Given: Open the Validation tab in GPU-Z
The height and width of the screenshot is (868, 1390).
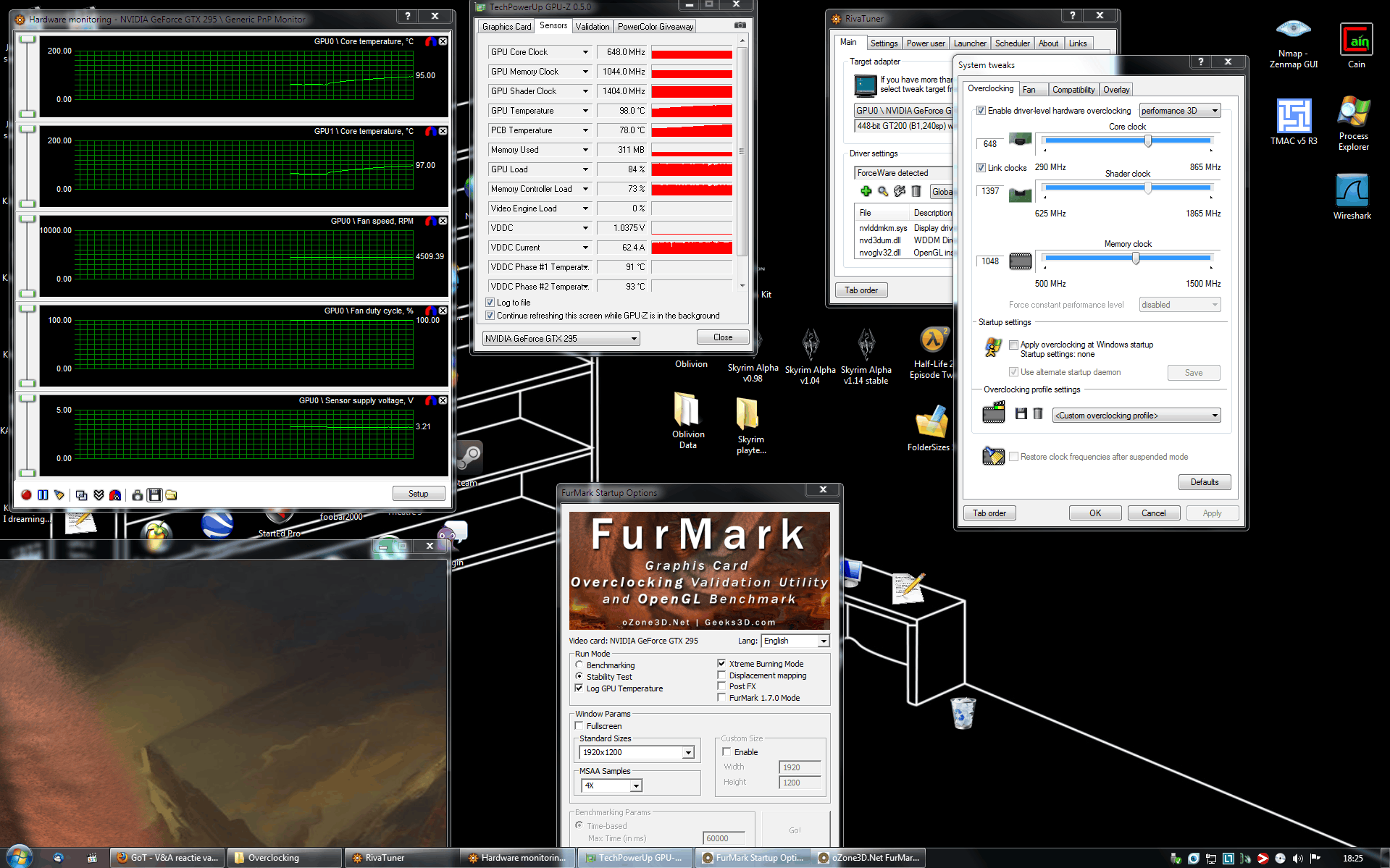Looking at the screenshot, I should pyautogui.click(x=592, y=27).
